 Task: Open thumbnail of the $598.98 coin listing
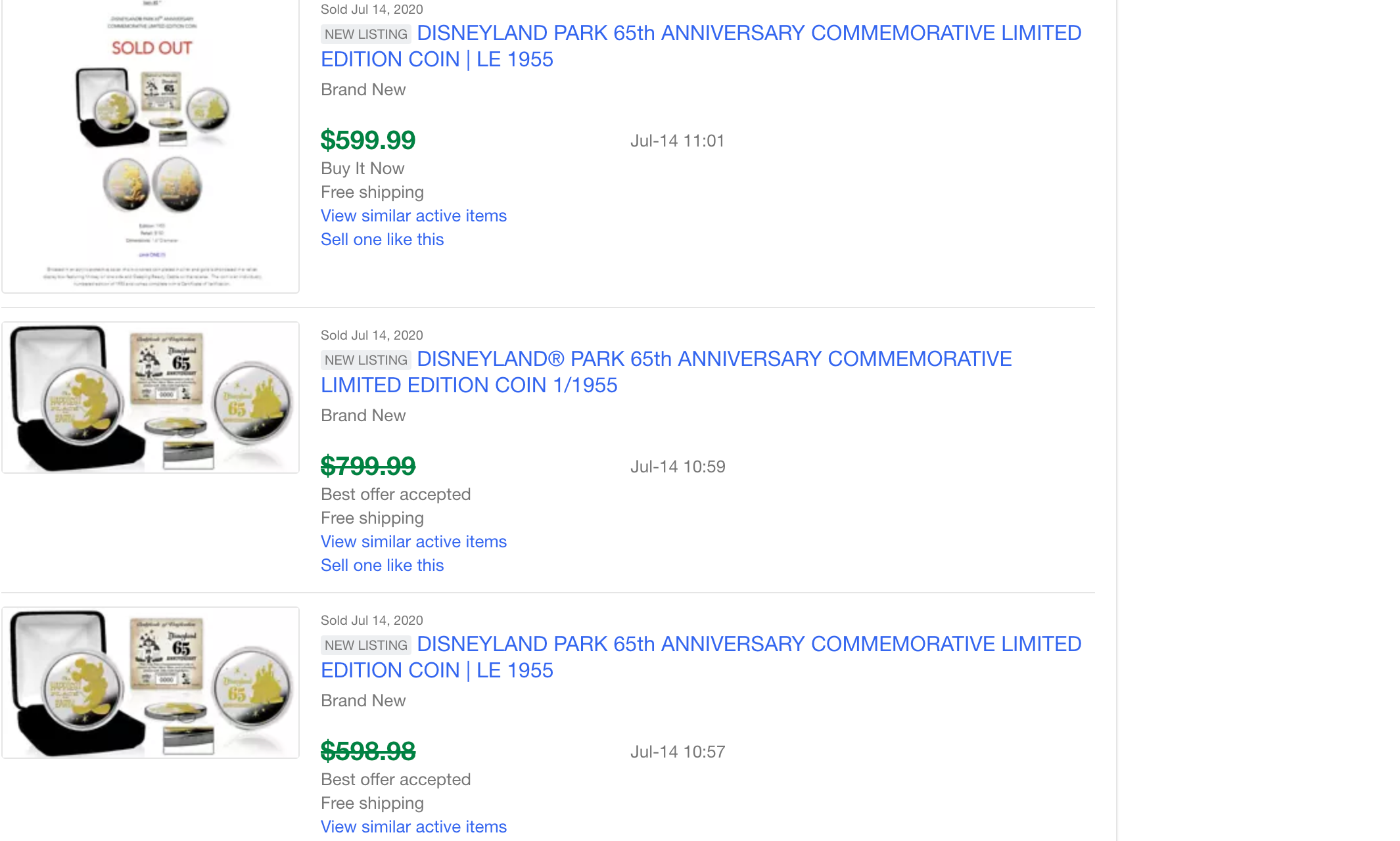(x=151, y=683)
